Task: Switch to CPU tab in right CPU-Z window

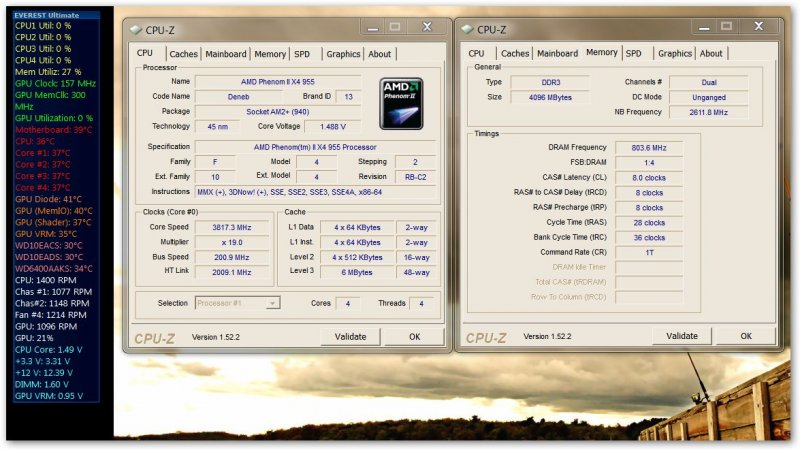Action: click(x=476, y=54)
